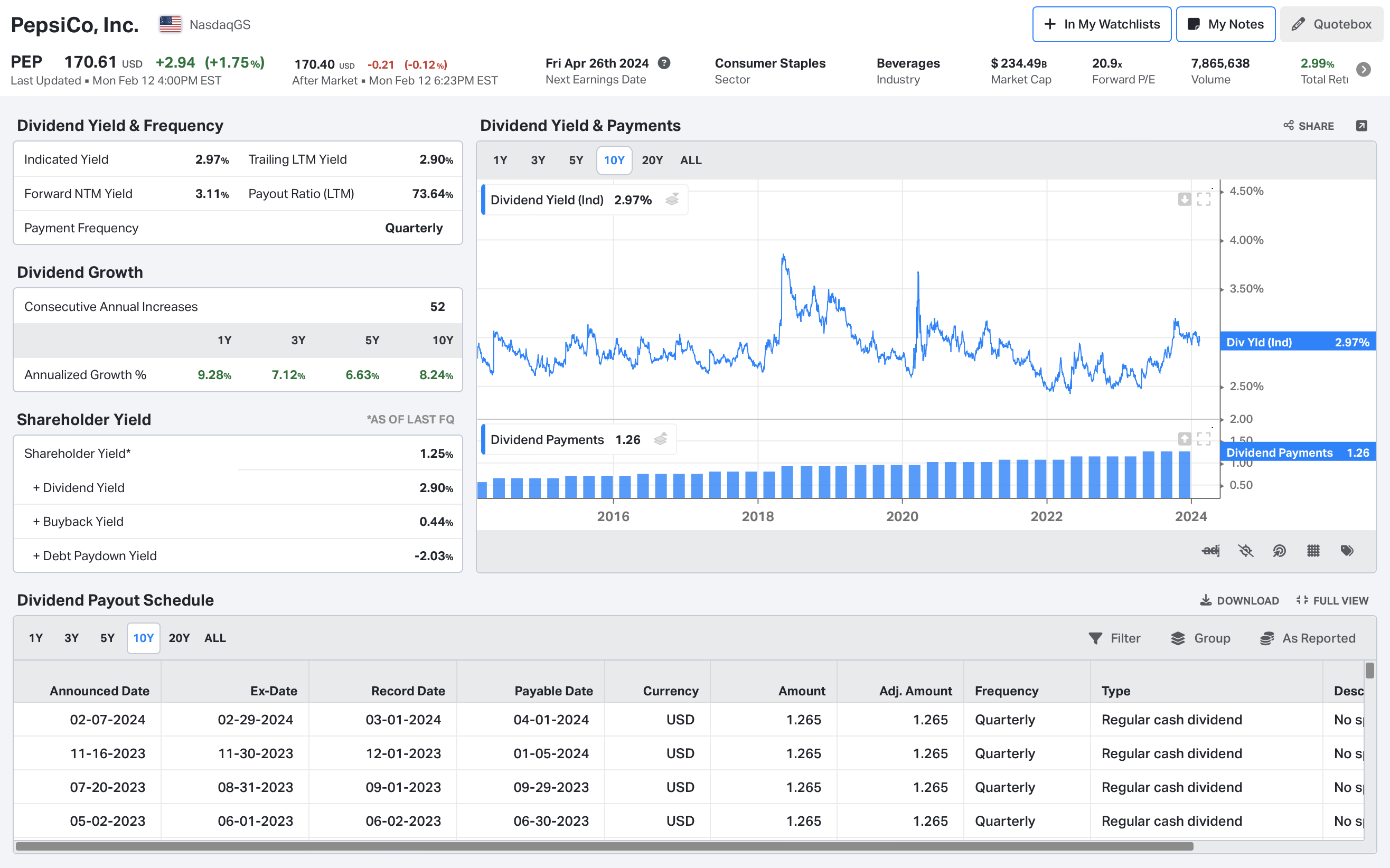1390x868 pixels.
Task: Click the spiral annotation icon in chart toolbar
Action: pyautogui.click(x=1279, y=551)
